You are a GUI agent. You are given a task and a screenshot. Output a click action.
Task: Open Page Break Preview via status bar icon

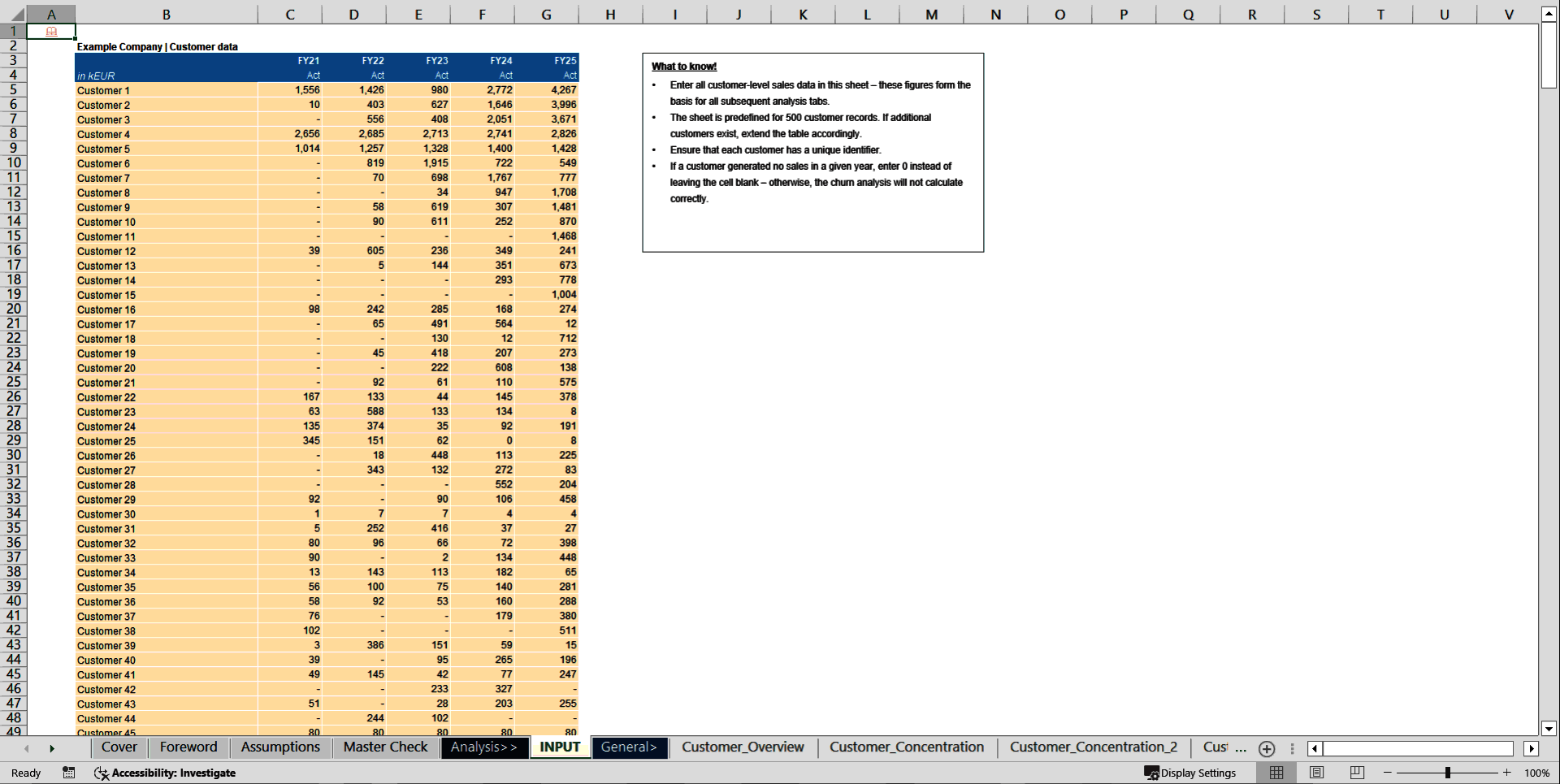click(x=1355, y=773)
